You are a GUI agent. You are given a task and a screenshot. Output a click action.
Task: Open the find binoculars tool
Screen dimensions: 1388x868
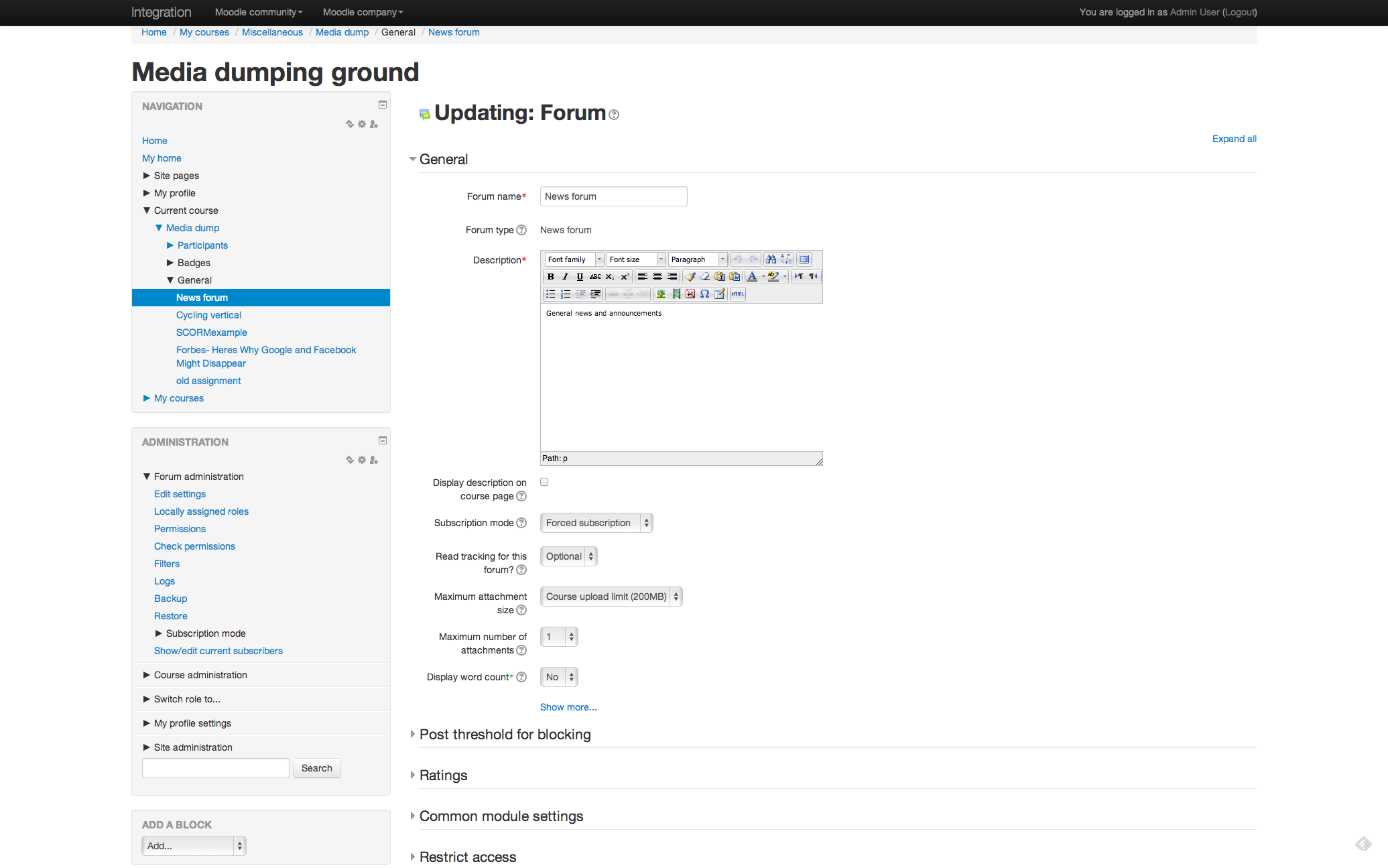(x=771, y=259)
